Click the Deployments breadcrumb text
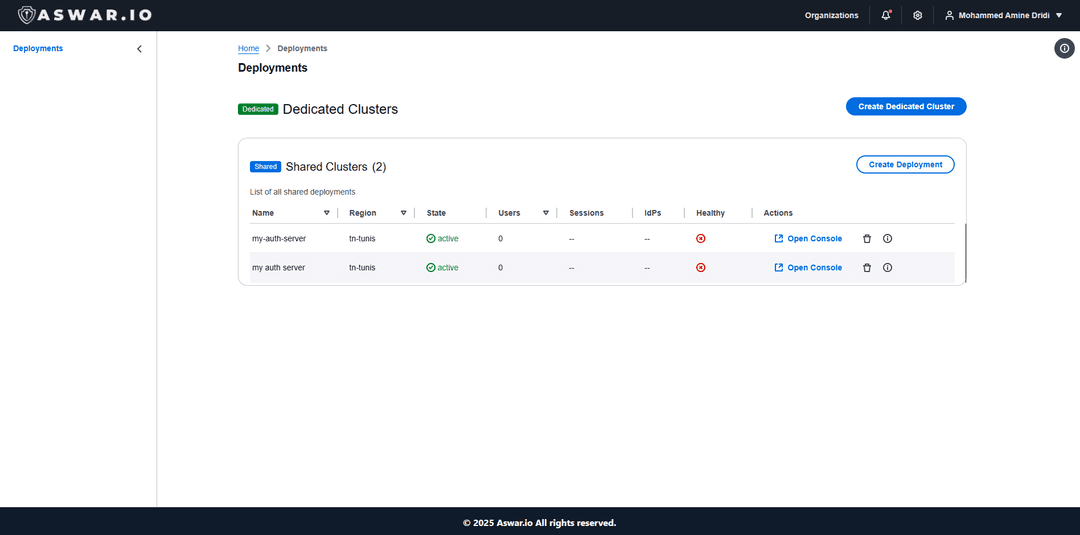1080x535 pixels. point(302,48)
